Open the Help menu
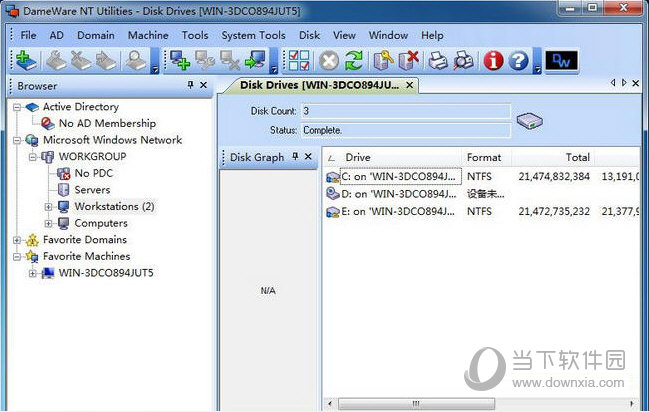The height and width of the screenshot is (412, 649). tap(432, 35)
